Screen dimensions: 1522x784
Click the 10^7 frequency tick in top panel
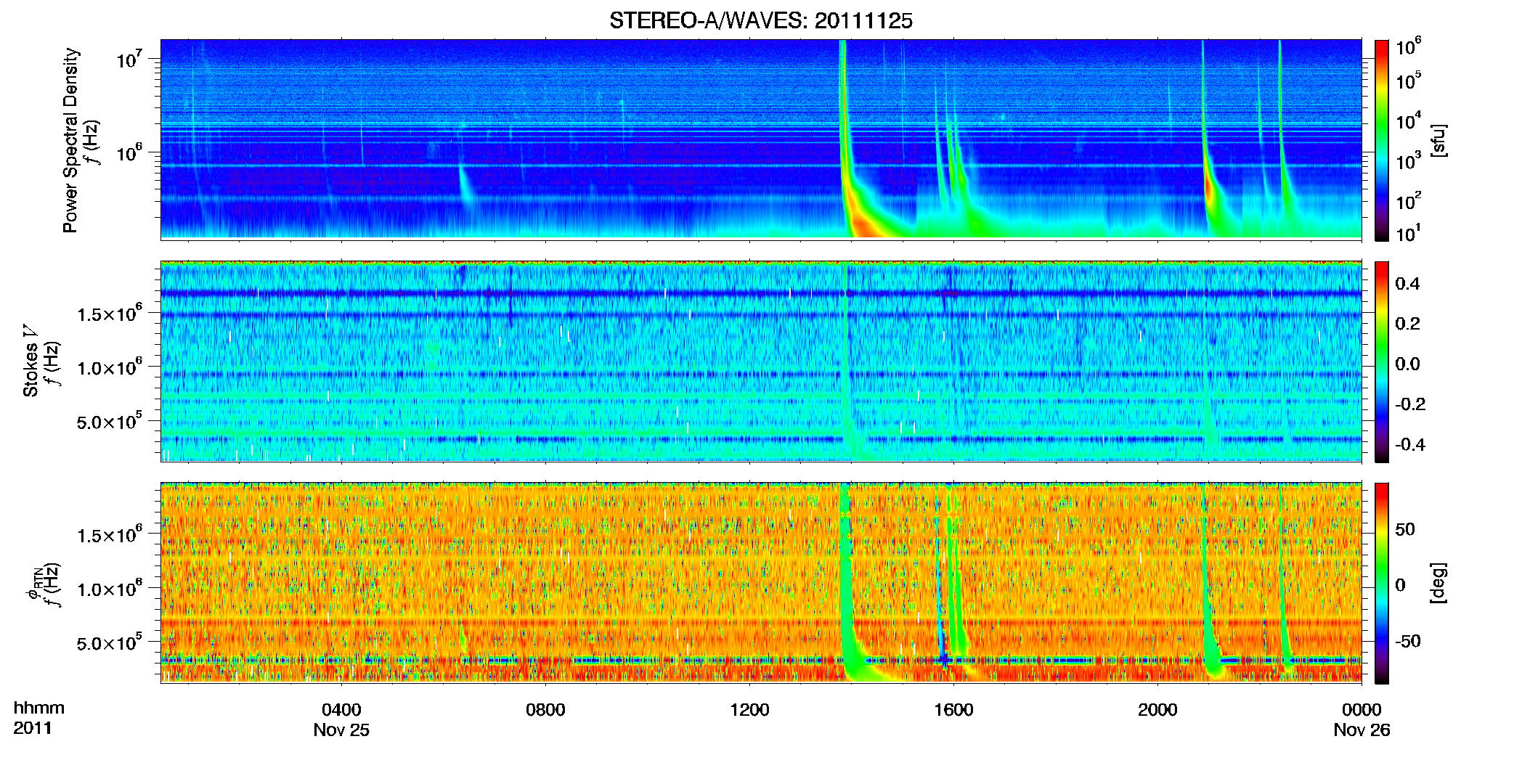131,60
